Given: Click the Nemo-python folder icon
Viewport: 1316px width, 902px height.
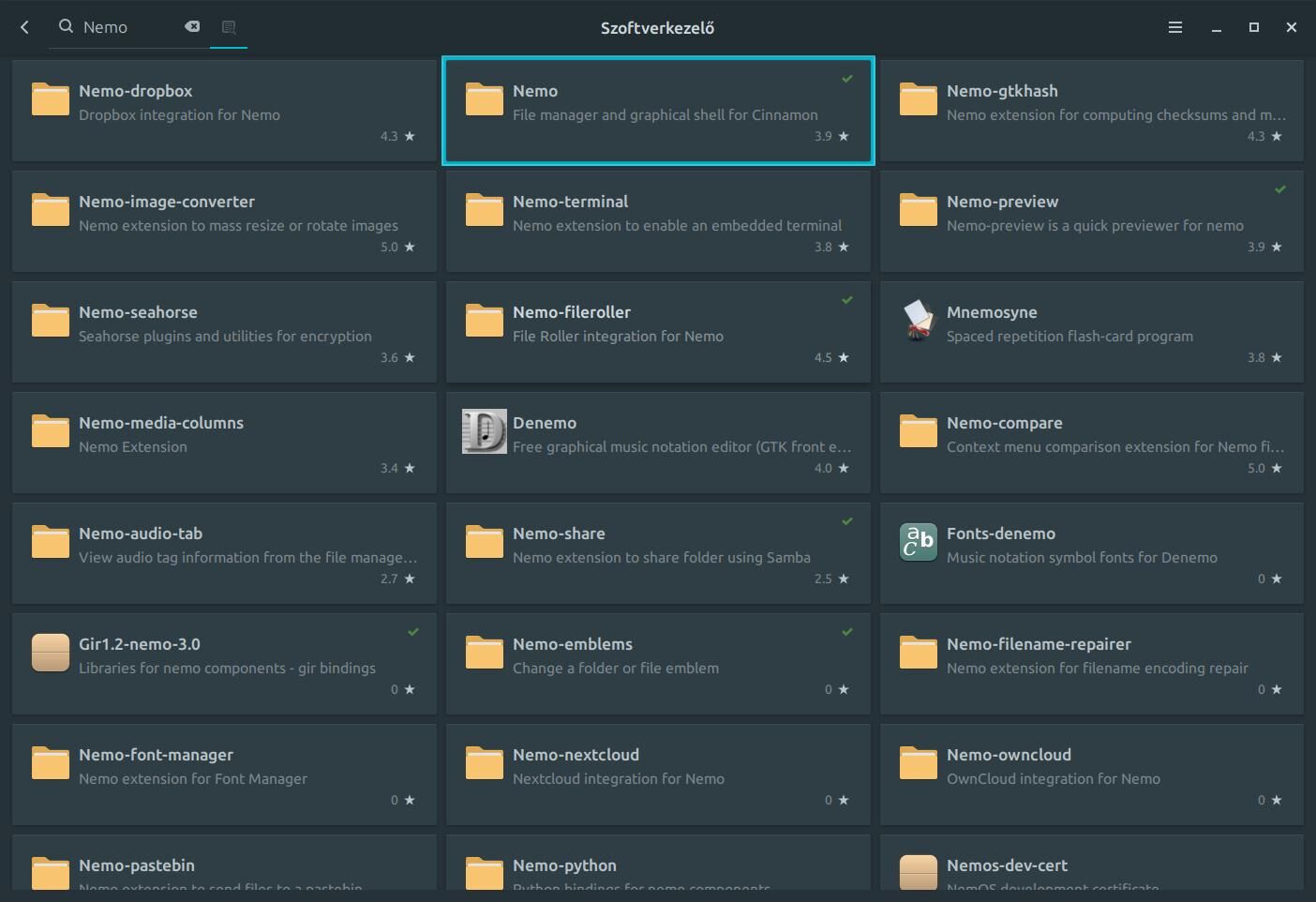Looking at the screenshot, I should point(485,873).
